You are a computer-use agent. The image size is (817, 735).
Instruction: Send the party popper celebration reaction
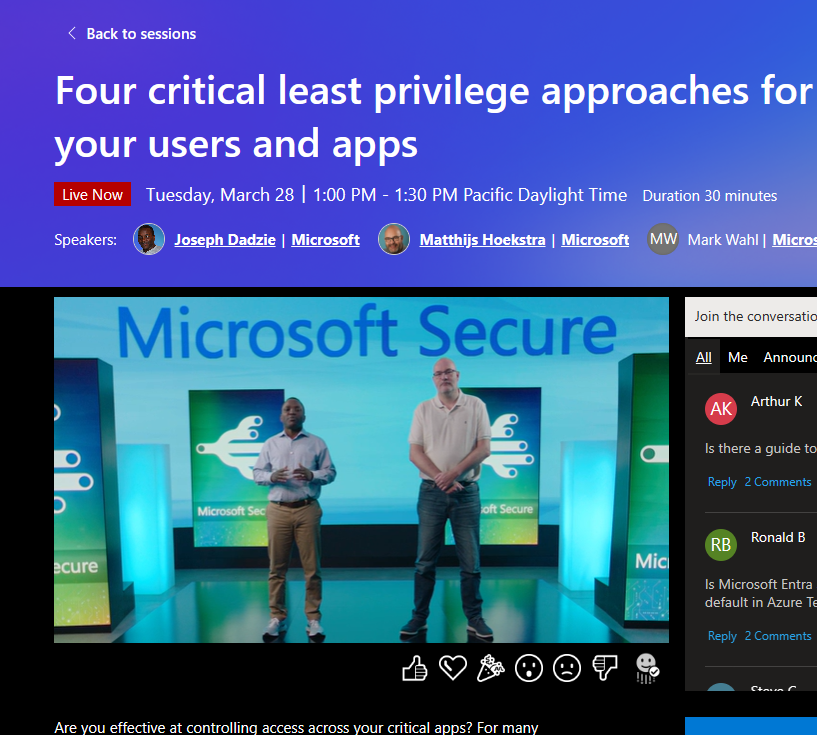490,668
